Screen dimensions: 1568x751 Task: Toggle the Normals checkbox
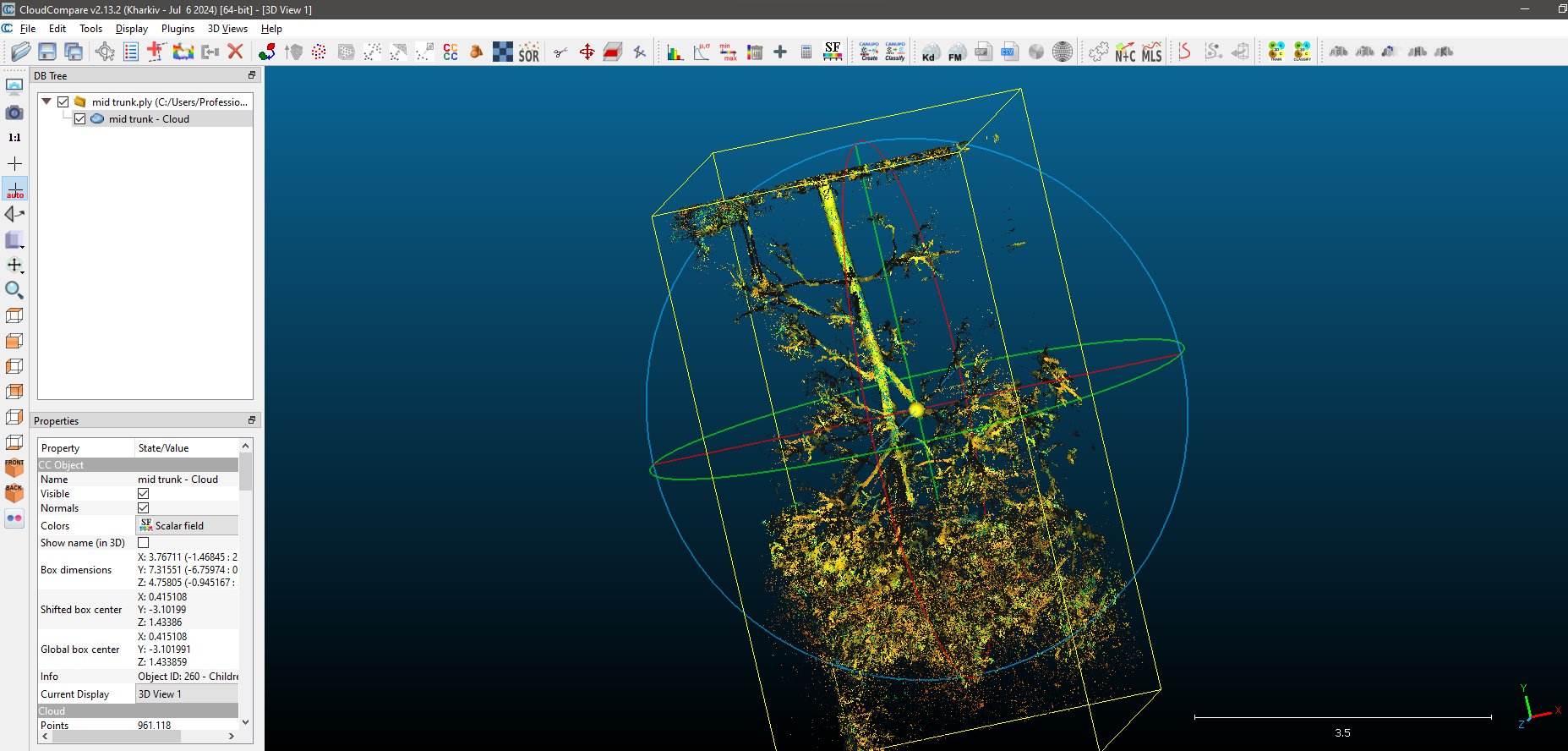(144, 508)
